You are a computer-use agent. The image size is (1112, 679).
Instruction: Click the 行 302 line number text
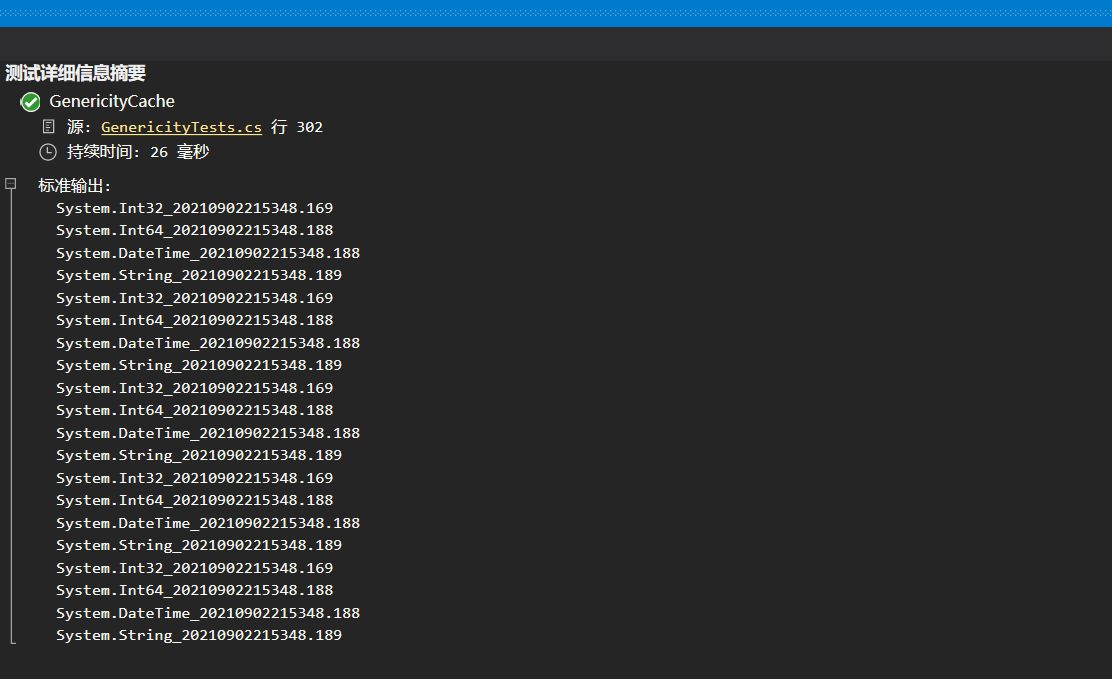[297, 127]
